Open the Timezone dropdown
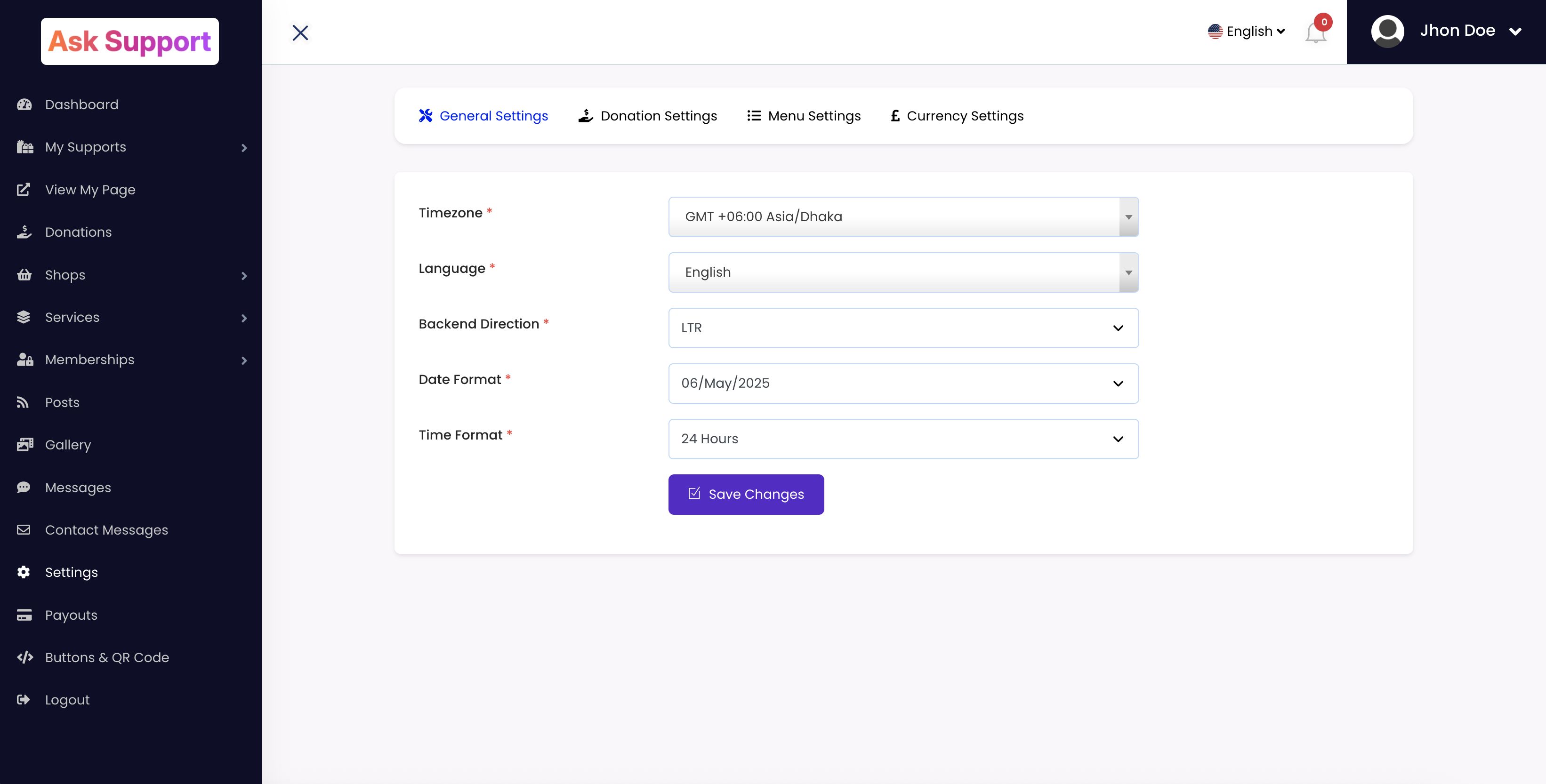Image resolution: width=1546 pixels, height=784 pixels. [x=903, y=216]
